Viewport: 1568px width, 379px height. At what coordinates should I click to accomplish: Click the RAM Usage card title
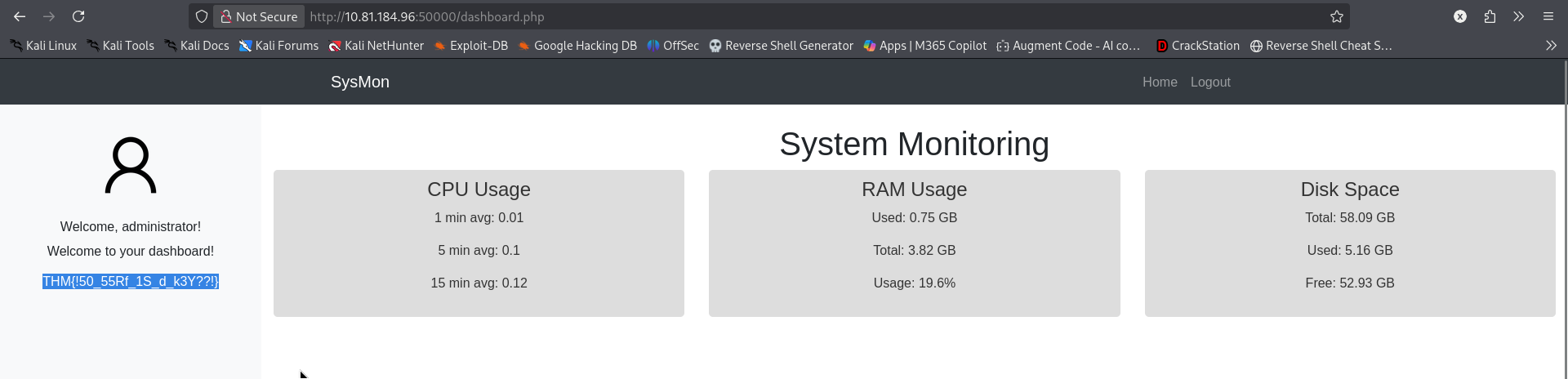pyautogui.click(x=914, y=189)
